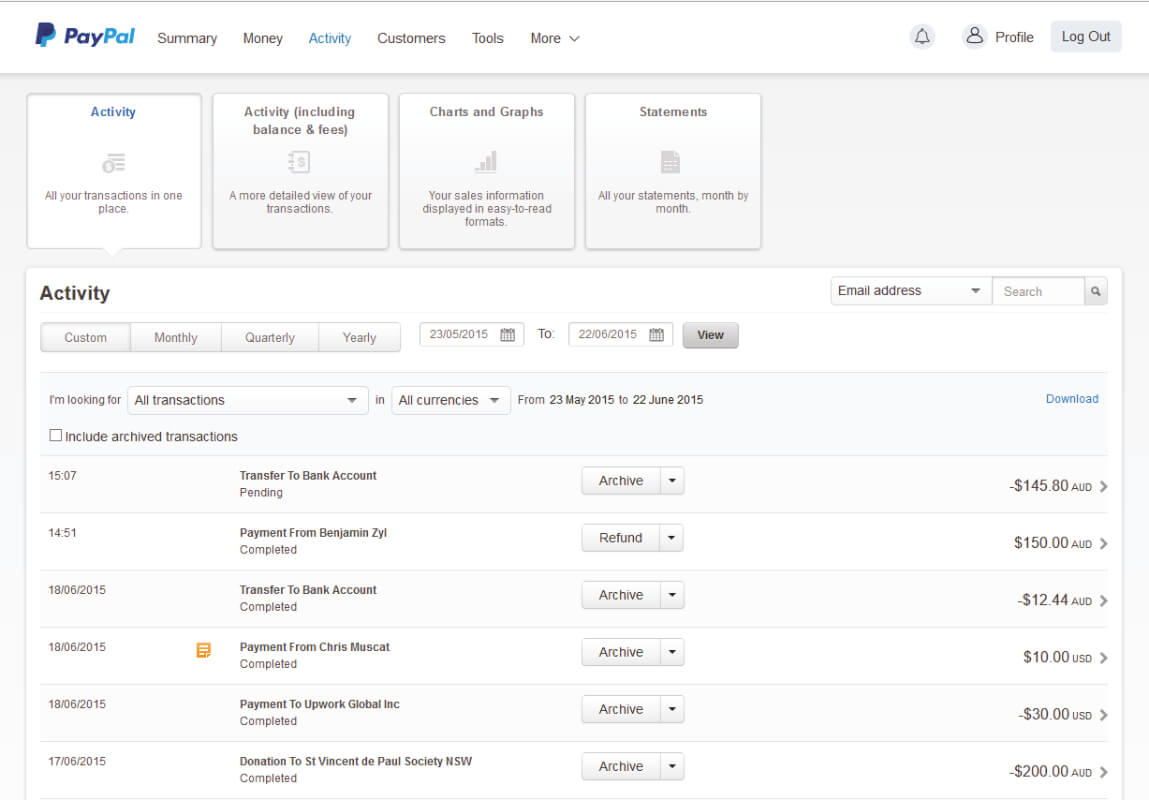
Task: Select the Custom date range tab
Action: (x=86, y=338)
